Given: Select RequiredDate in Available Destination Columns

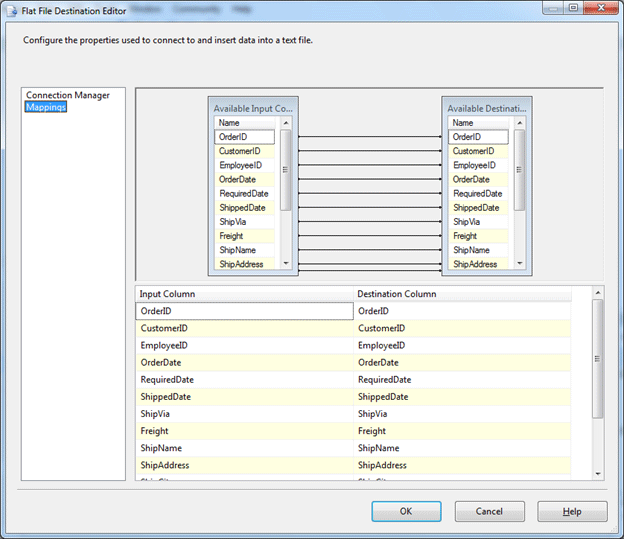Looking at the screenshot, I should tap(478, 193).
